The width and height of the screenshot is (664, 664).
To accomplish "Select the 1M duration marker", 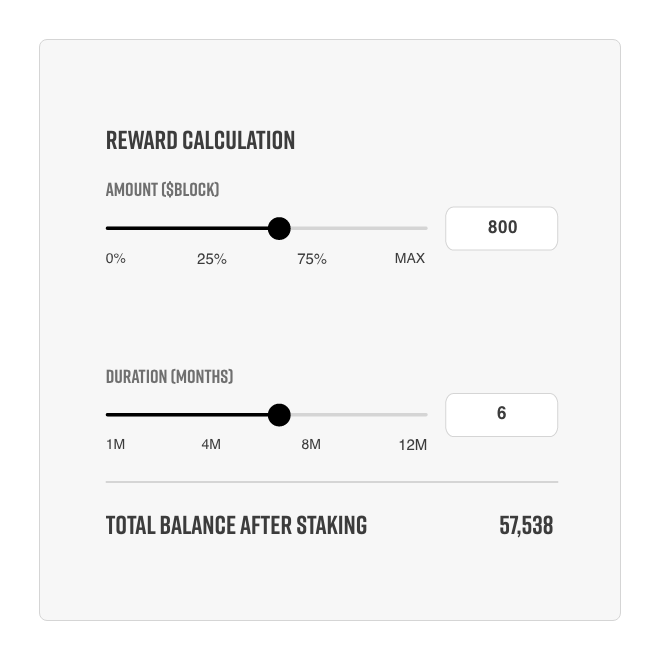I will [116, 444].
